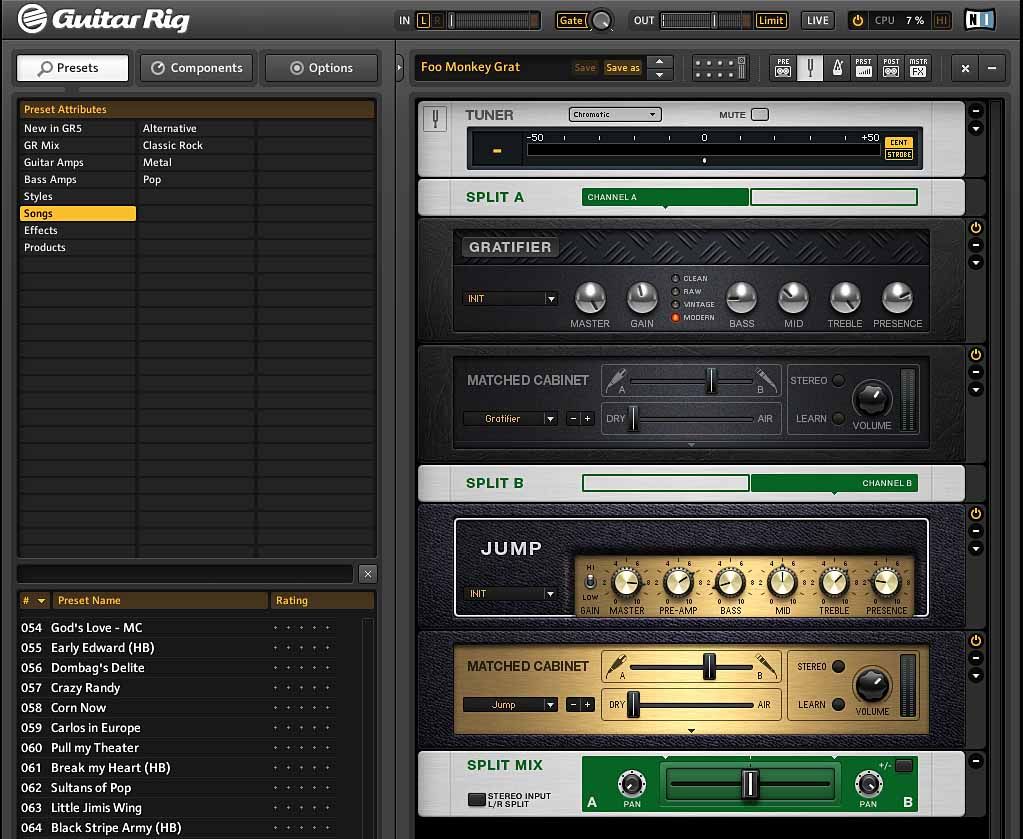Open the Chromatic tuning dropdown
The height and width of the screenshot is (839, 1023).
click(613, 114)
